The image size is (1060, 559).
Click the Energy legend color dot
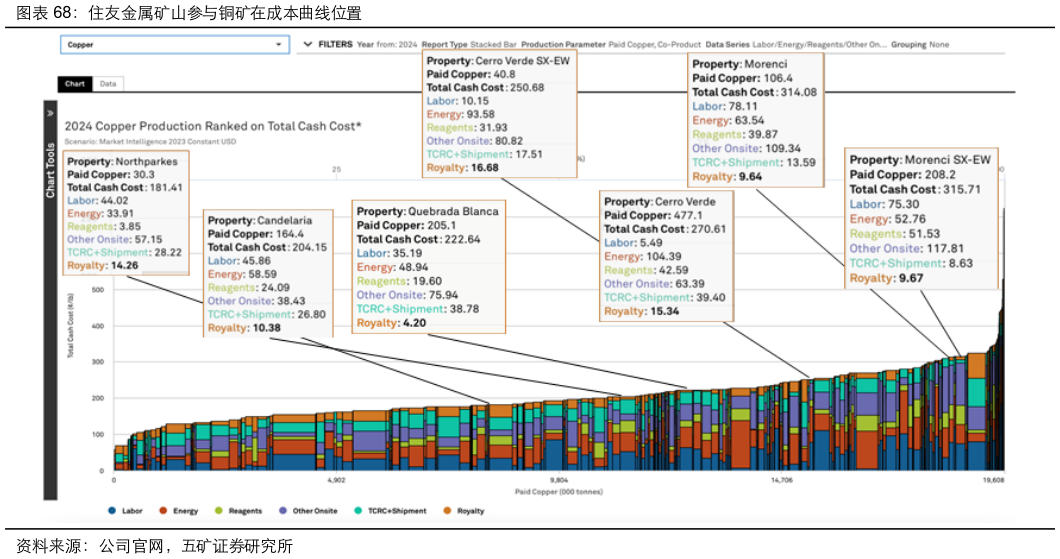pyautogui.click(x=163, y=511)
